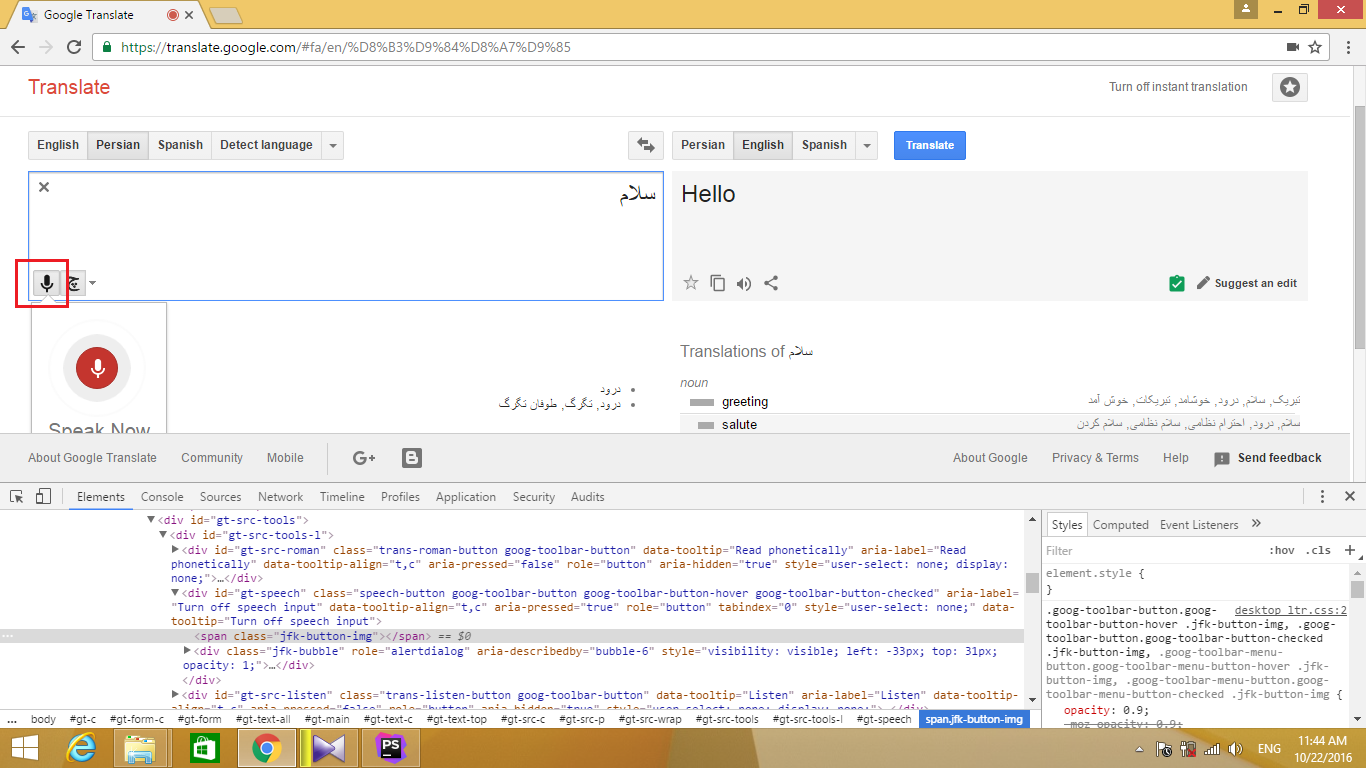
Task: Close the DevTools panel
Action: [x=1350, y=496]
